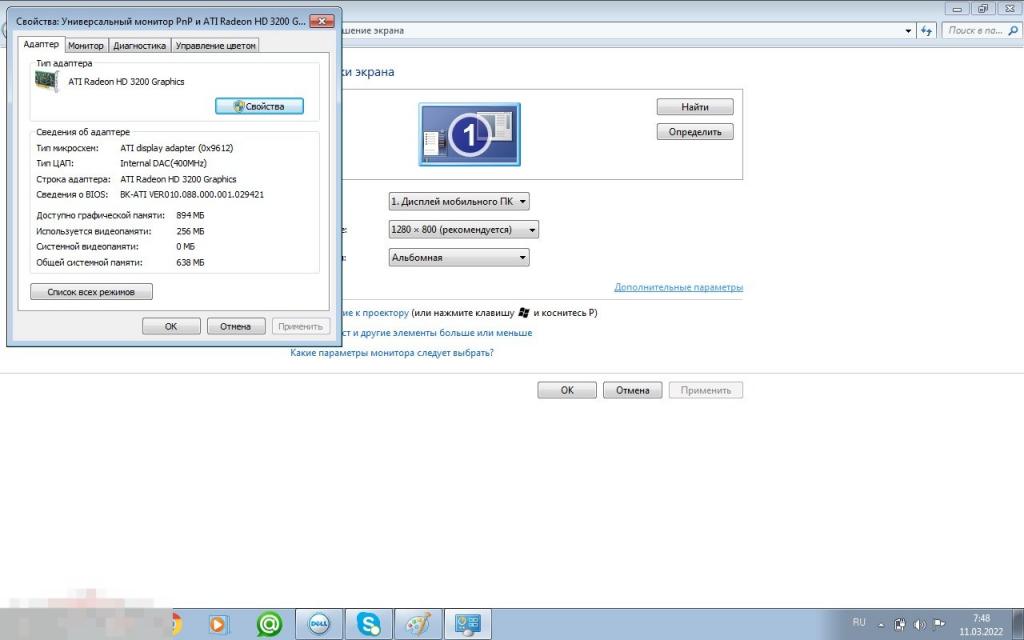Viewport: 1024px width, 640px height.
Task: Open the make text larger or smaller link
Action: [436, 332]
